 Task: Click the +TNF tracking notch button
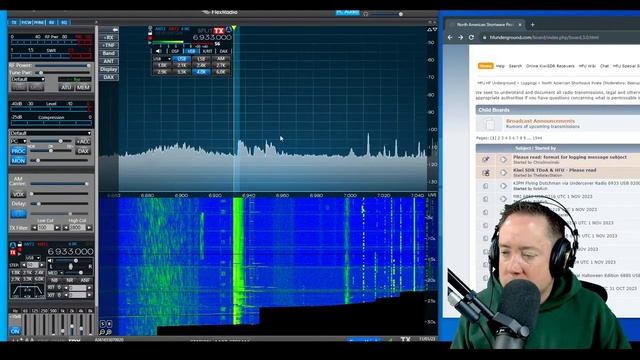pos(109,45)
